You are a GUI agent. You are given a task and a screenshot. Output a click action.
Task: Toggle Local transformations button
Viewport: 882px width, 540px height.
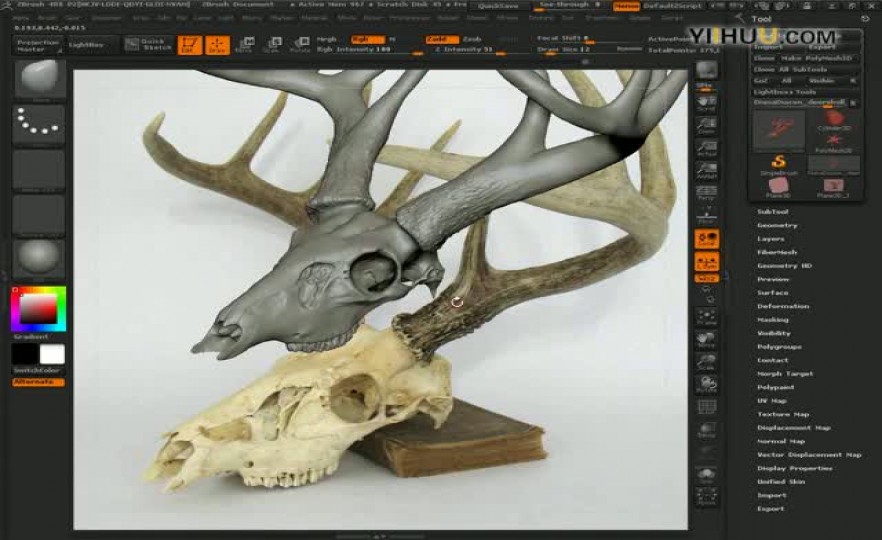coord(706,239)
